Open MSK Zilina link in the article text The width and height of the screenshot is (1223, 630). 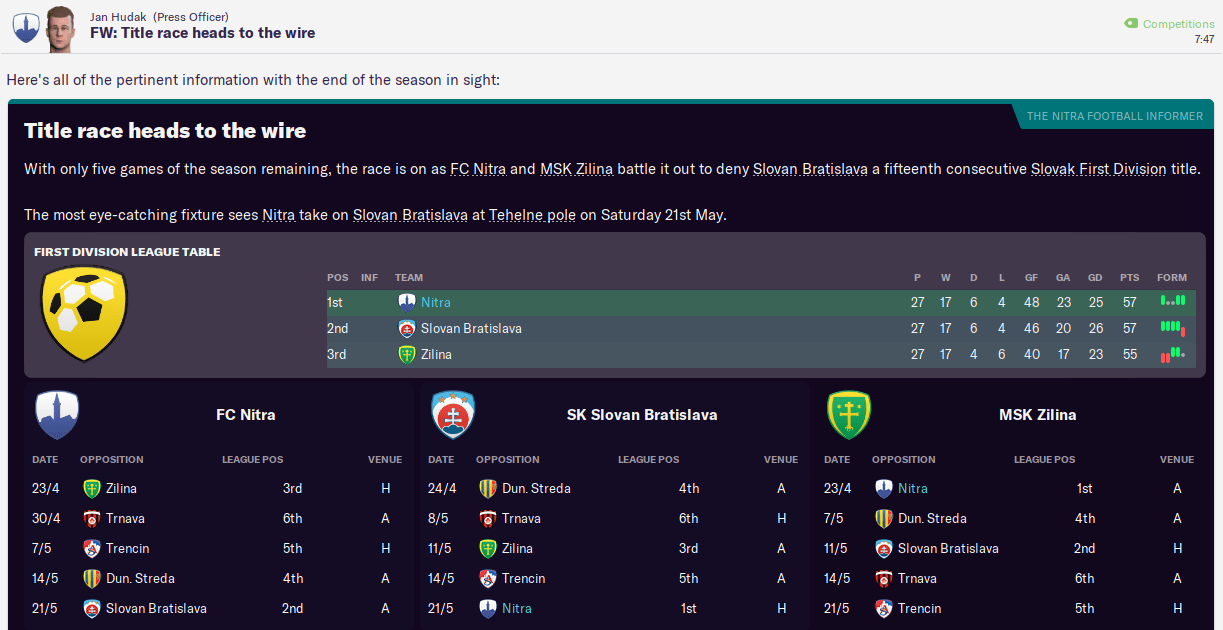[576, 169]
